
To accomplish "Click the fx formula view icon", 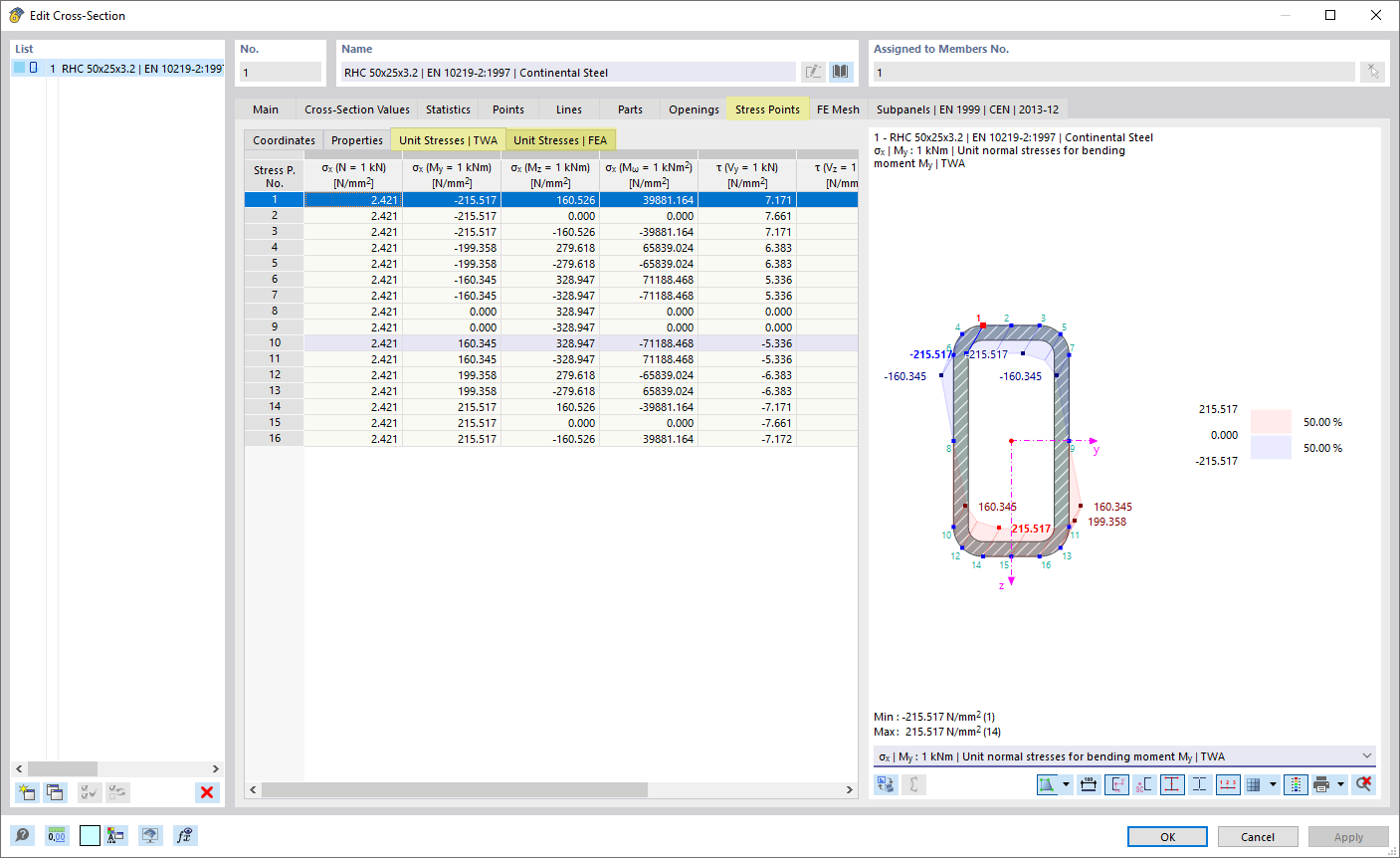I will 184,835.
